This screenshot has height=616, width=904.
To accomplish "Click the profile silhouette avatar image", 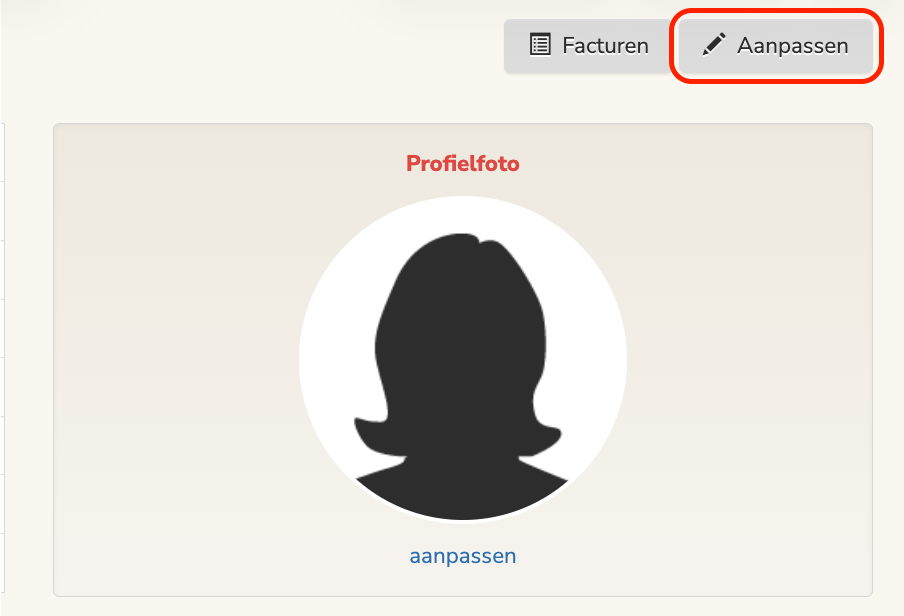I will (x=462, y=360).
